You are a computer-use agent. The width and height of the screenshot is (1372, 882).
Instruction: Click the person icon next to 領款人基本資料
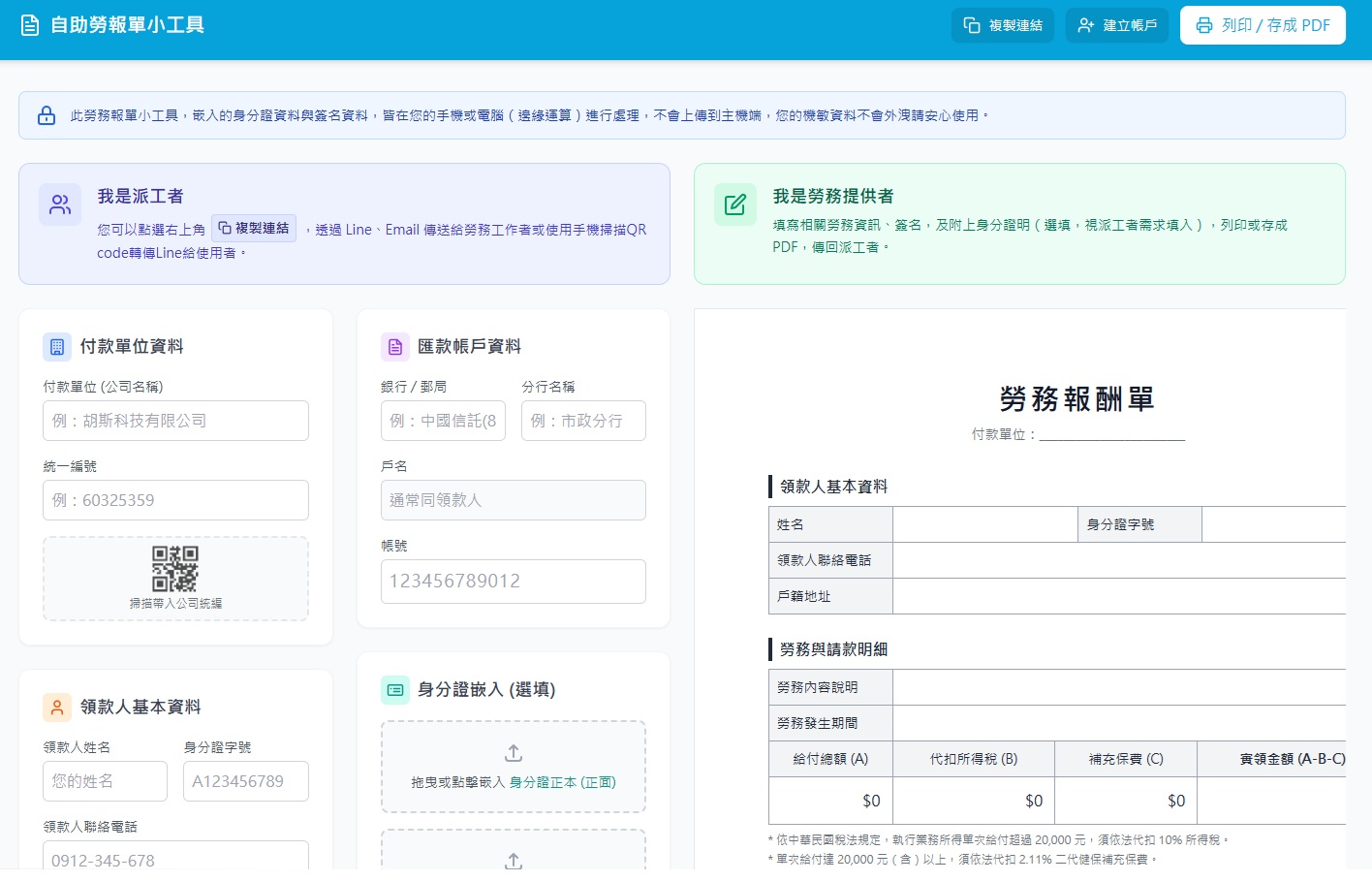click(x=56, y=707)
